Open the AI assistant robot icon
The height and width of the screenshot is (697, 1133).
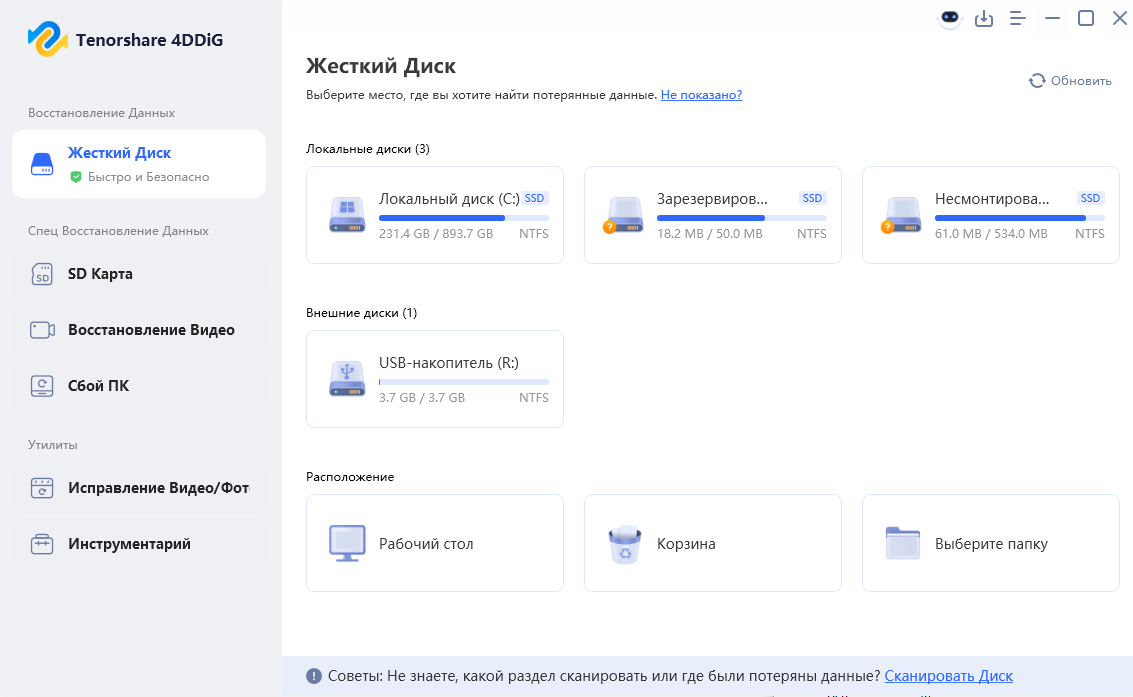[948, 18]
